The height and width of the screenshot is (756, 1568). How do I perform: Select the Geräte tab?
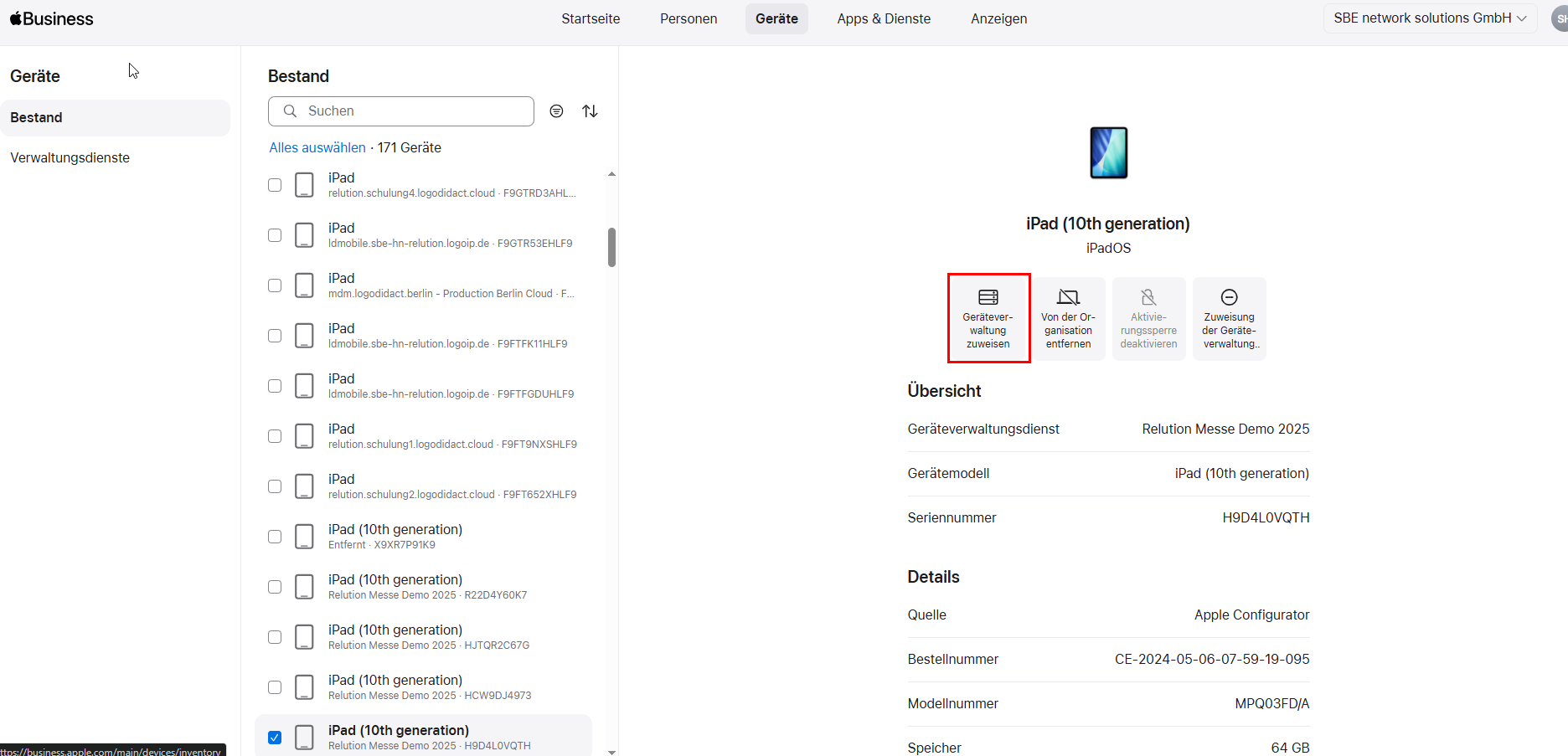point(776,18)
